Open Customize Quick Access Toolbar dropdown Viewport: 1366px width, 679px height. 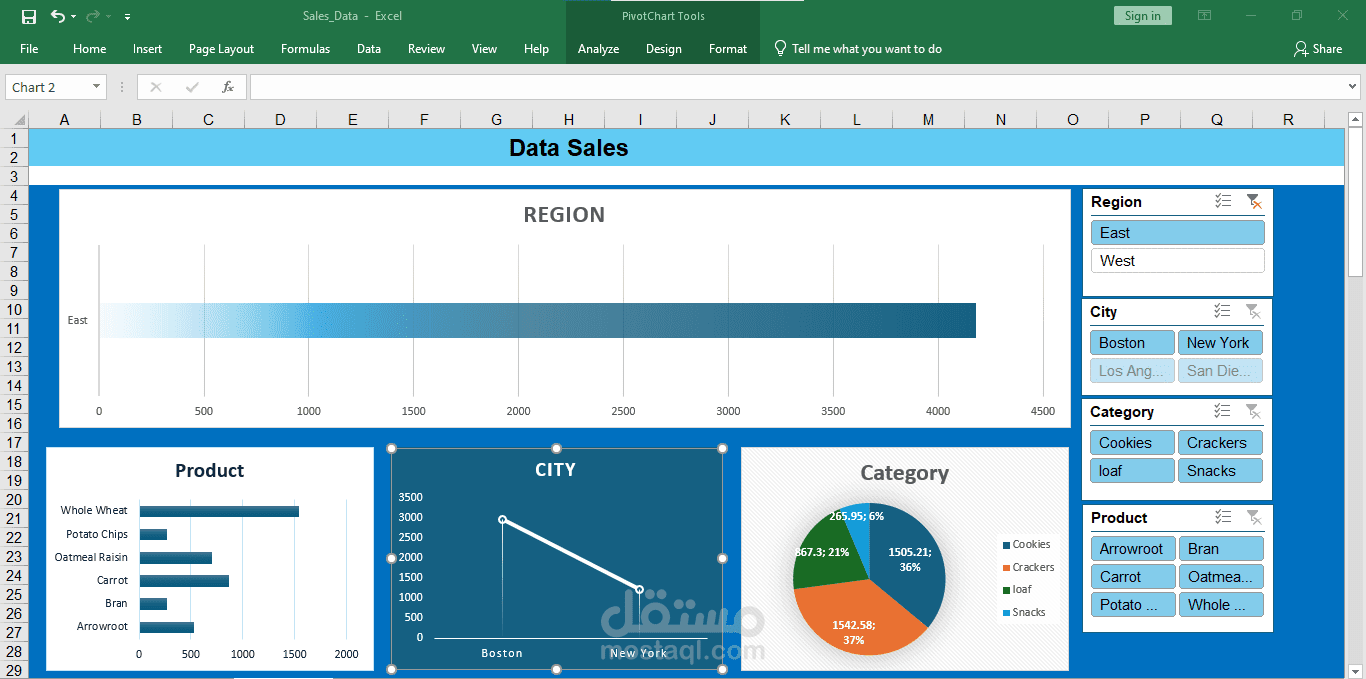pos(128,17)
